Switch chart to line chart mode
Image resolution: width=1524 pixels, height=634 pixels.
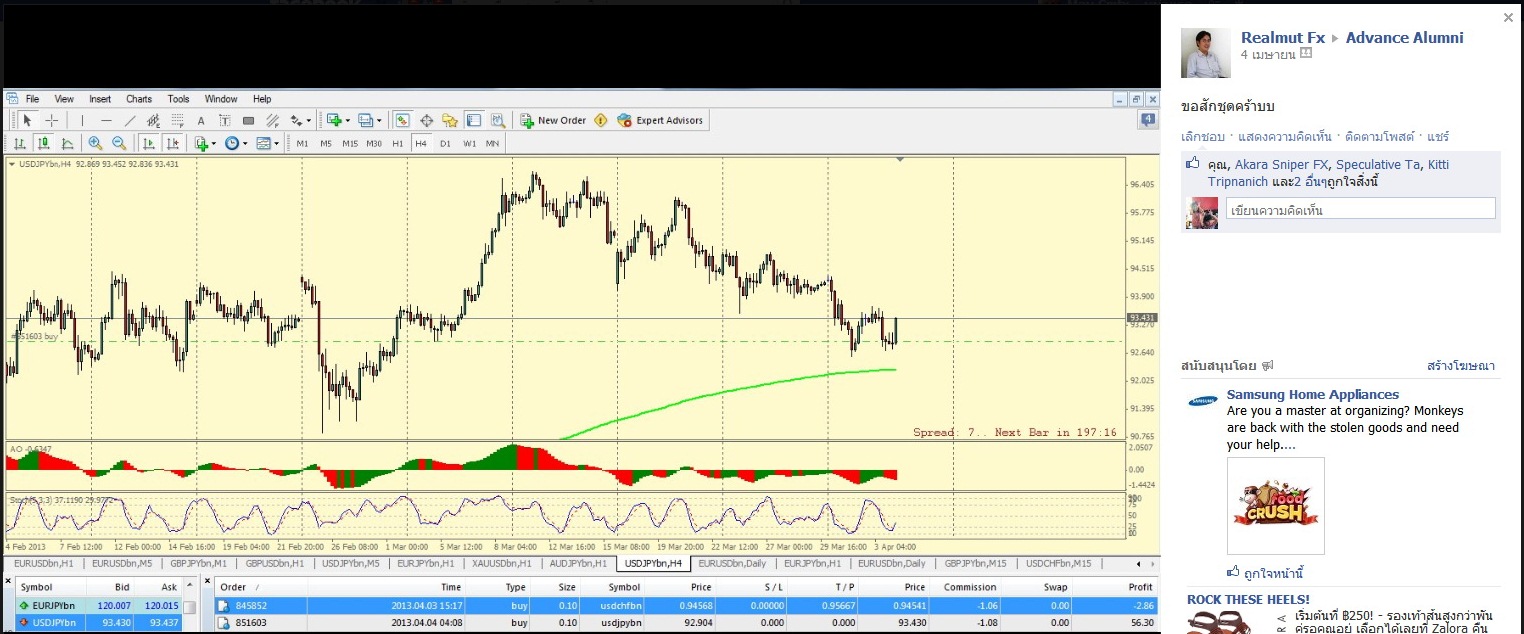pyautogui.click(x=67, y=143)
